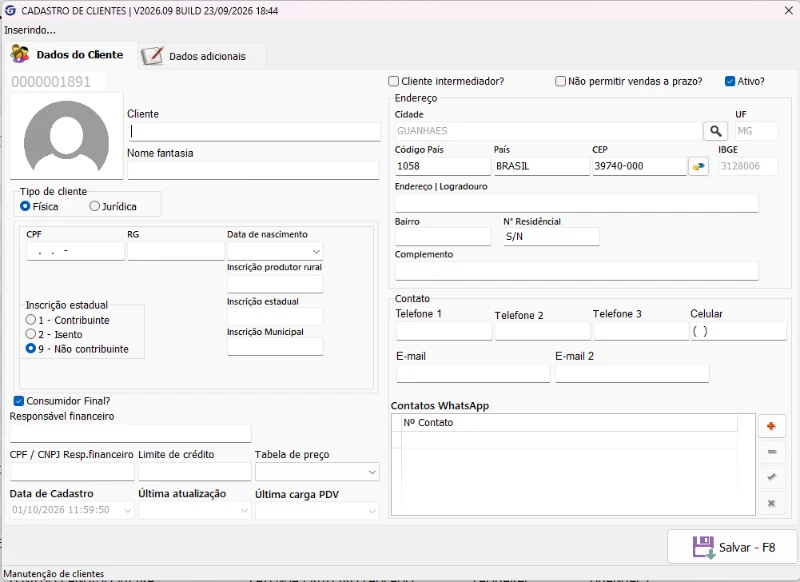The image size is (800, 582).
Task: Open the Data de nascimento dropdown
Action: pyautogui.click(x=316, y=251)
